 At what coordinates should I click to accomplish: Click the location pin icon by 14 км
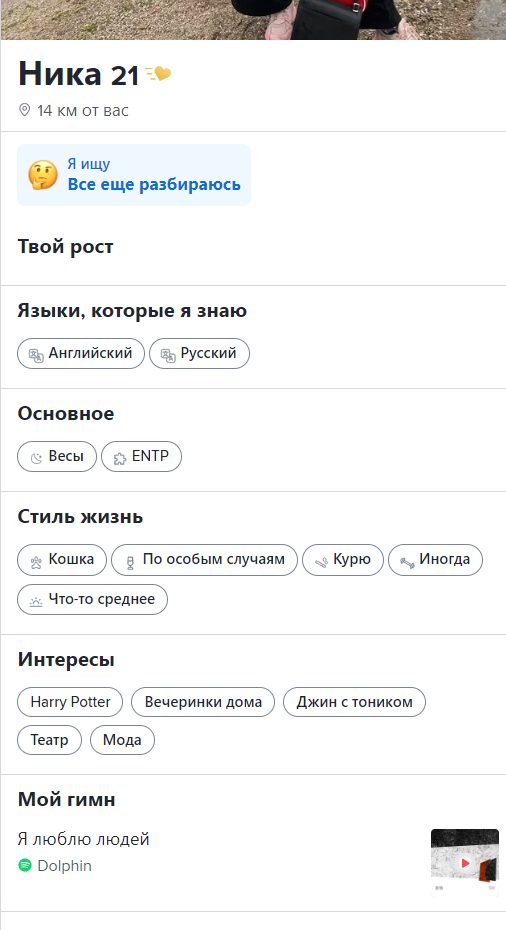[24, 110]
